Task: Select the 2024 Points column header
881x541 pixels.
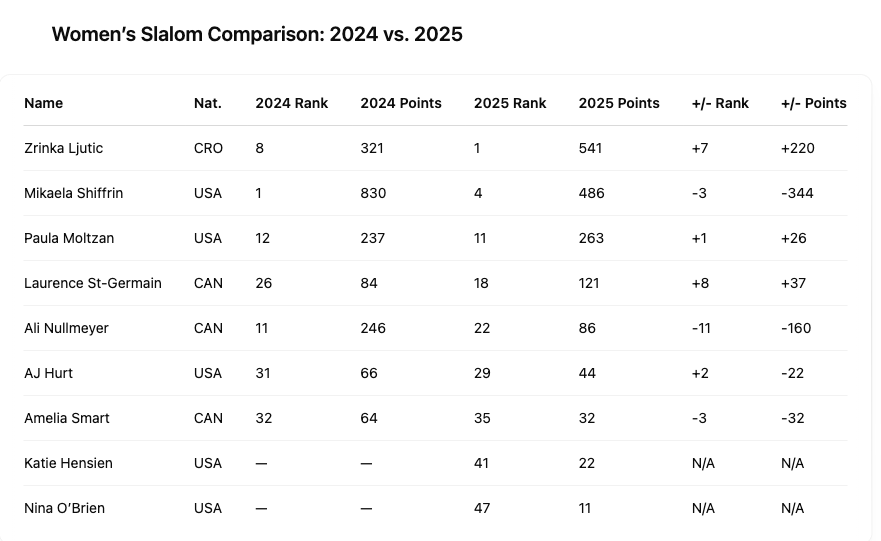Action: click(401, 103)
